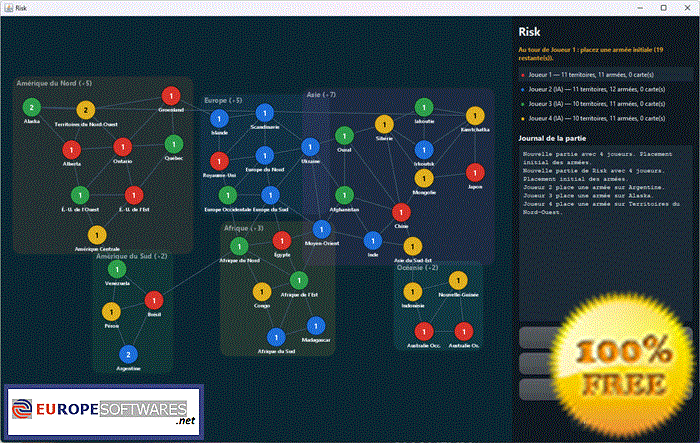Close the Risk window
Image resolution: width=700 pixels, height=443 pixels.
click(x=688, y=8)
